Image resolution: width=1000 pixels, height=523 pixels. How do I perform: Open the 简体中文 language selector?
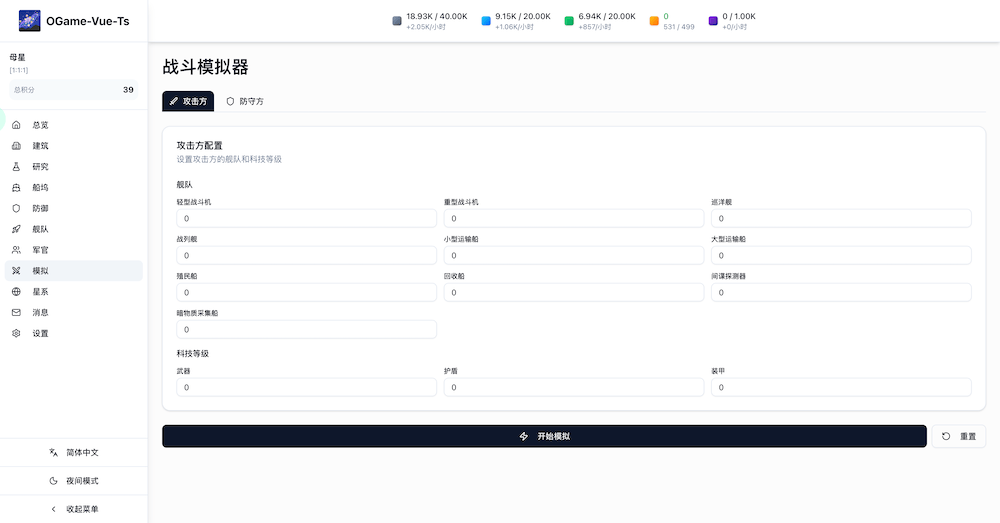74,453
